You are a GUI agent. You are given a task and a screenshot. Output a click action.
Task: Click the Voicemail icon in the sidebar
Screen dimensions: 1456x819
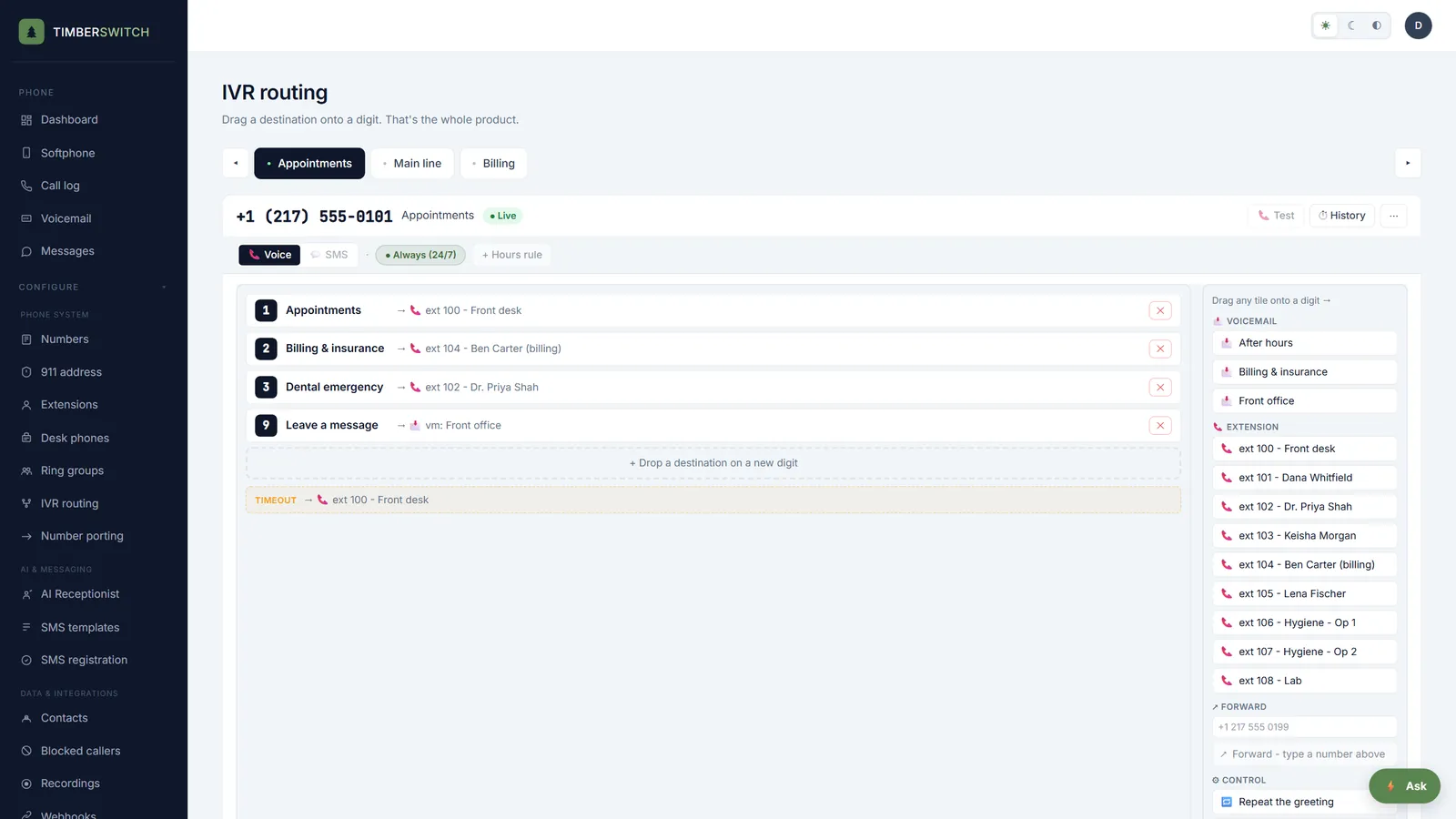pos(26,218)
